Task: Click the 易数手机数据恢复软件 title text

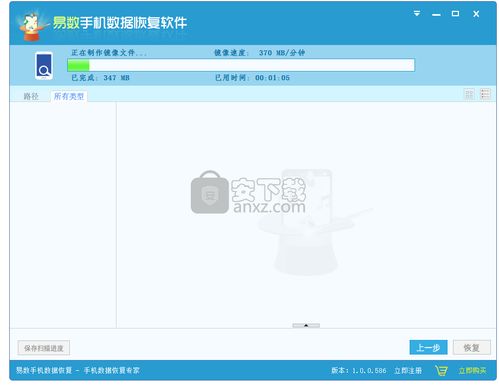Action: pos(120,23)
